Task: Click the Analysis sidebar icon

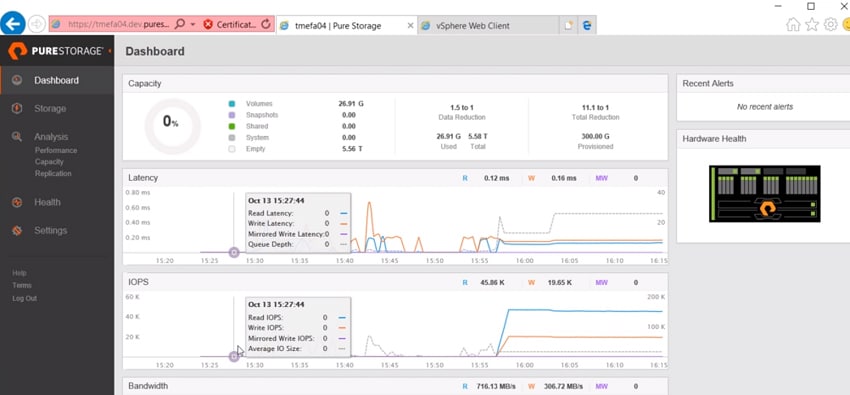Action: pyautogui.click(x=17, y=137)
